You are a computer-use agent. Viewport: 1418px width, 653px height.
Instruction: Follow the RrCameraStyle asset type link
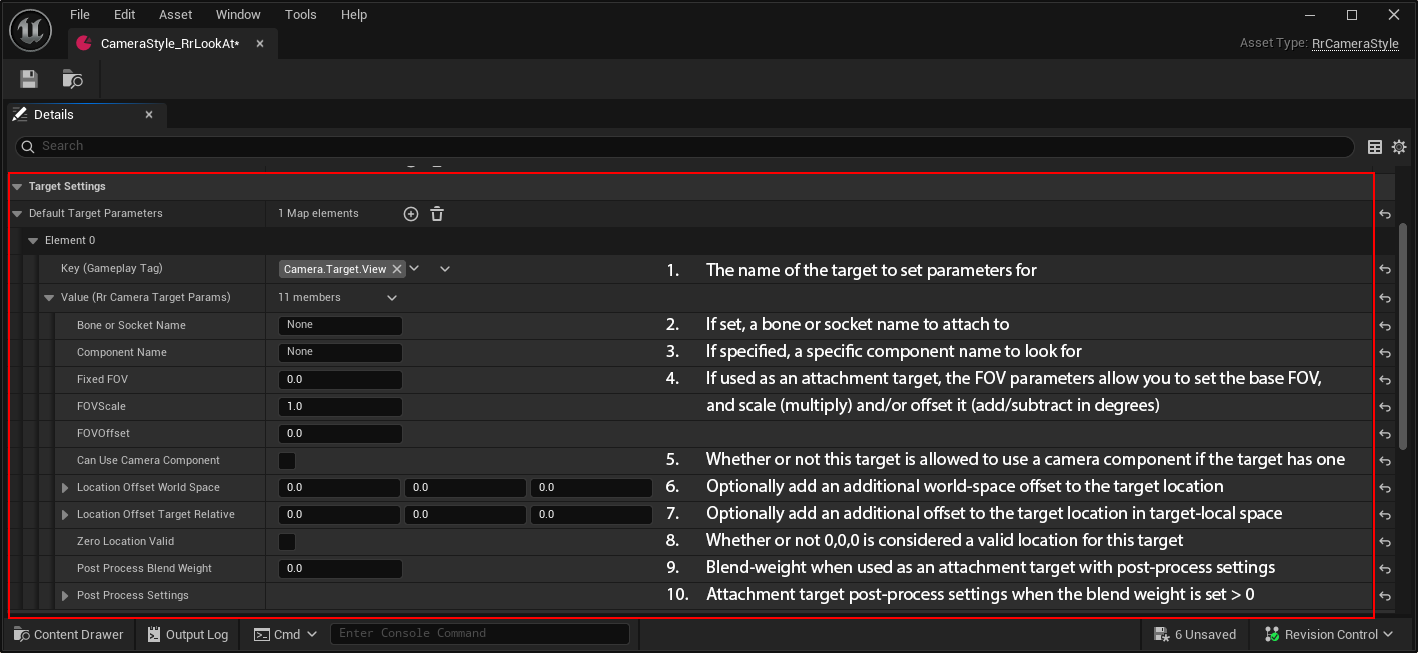click(1355, 44)
